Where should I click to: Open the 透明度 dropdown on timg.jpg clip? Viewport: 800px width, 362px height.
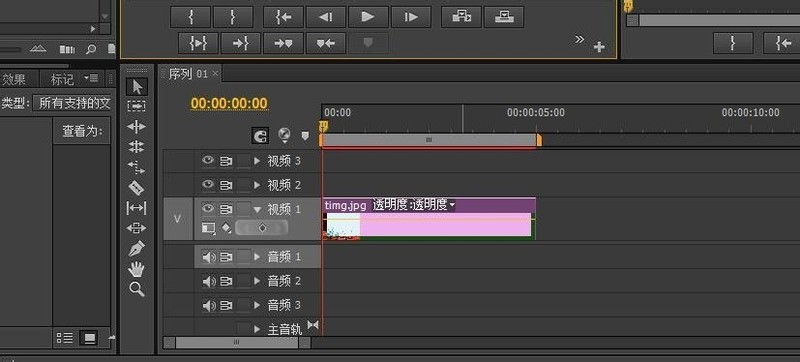coord(452,205)
